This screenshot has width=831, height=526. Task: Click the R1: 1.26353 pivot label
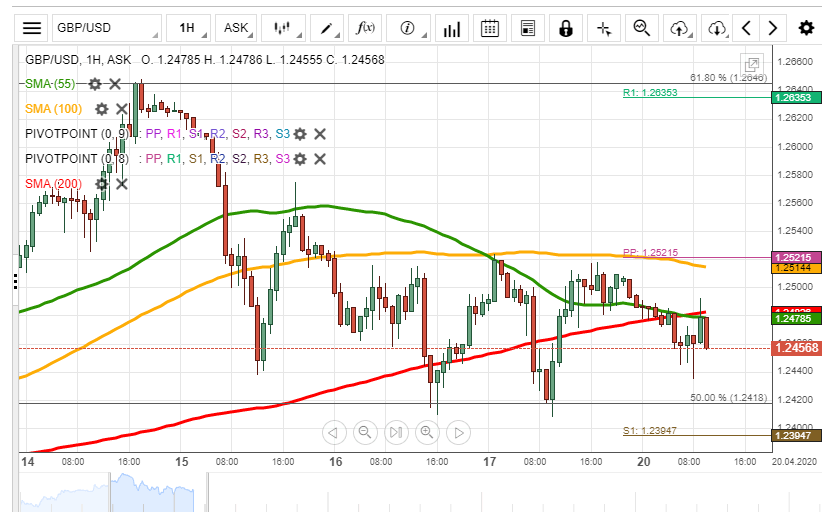pyautogui.click(x=650, y=93)
